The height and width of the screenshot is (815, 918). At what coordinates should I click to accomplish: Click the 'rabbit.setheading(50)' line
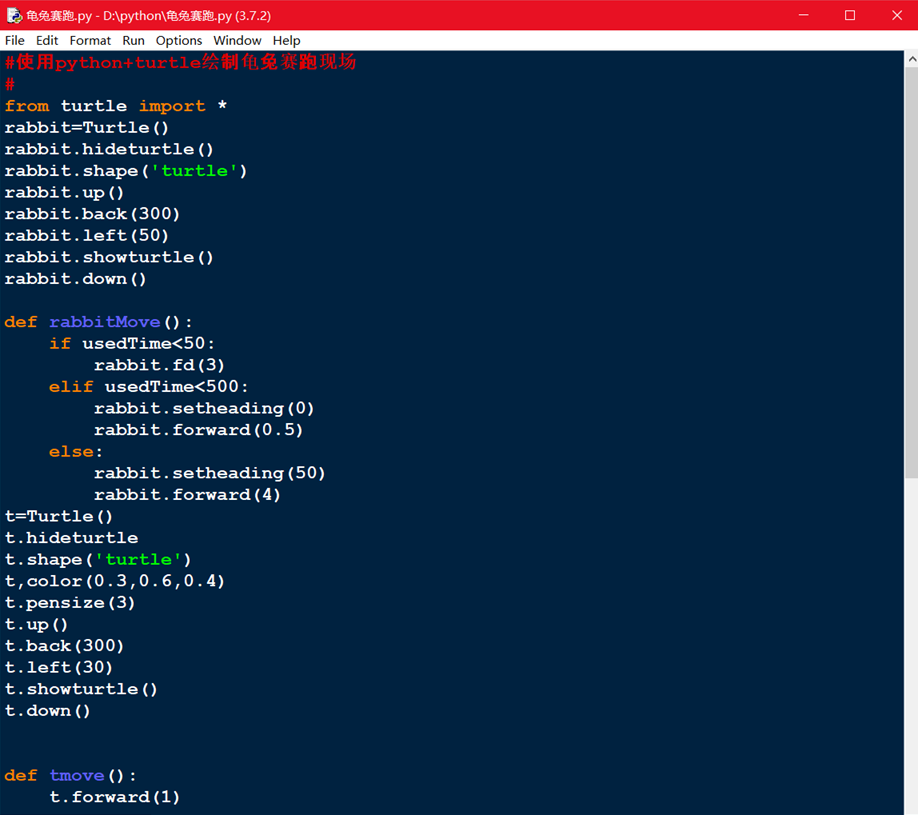pyautogui.click(x=210, y=473)
